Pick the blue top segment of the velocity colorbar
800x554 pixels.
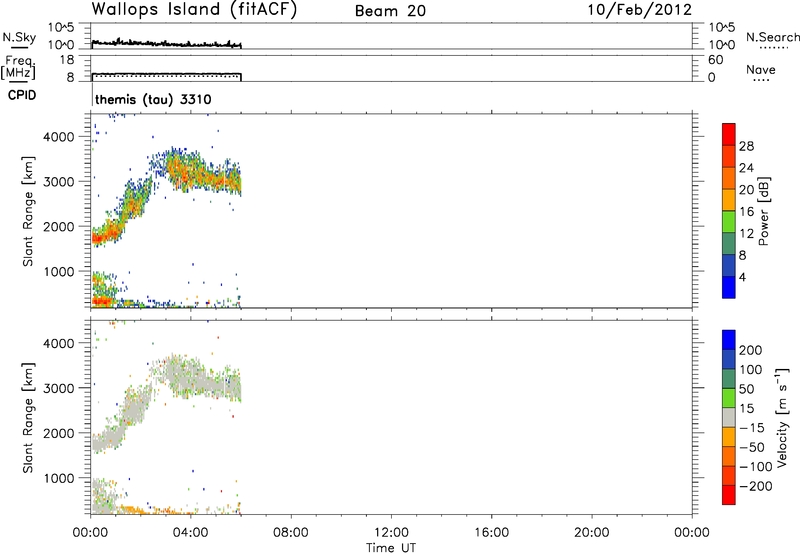(x=729, y=340)
